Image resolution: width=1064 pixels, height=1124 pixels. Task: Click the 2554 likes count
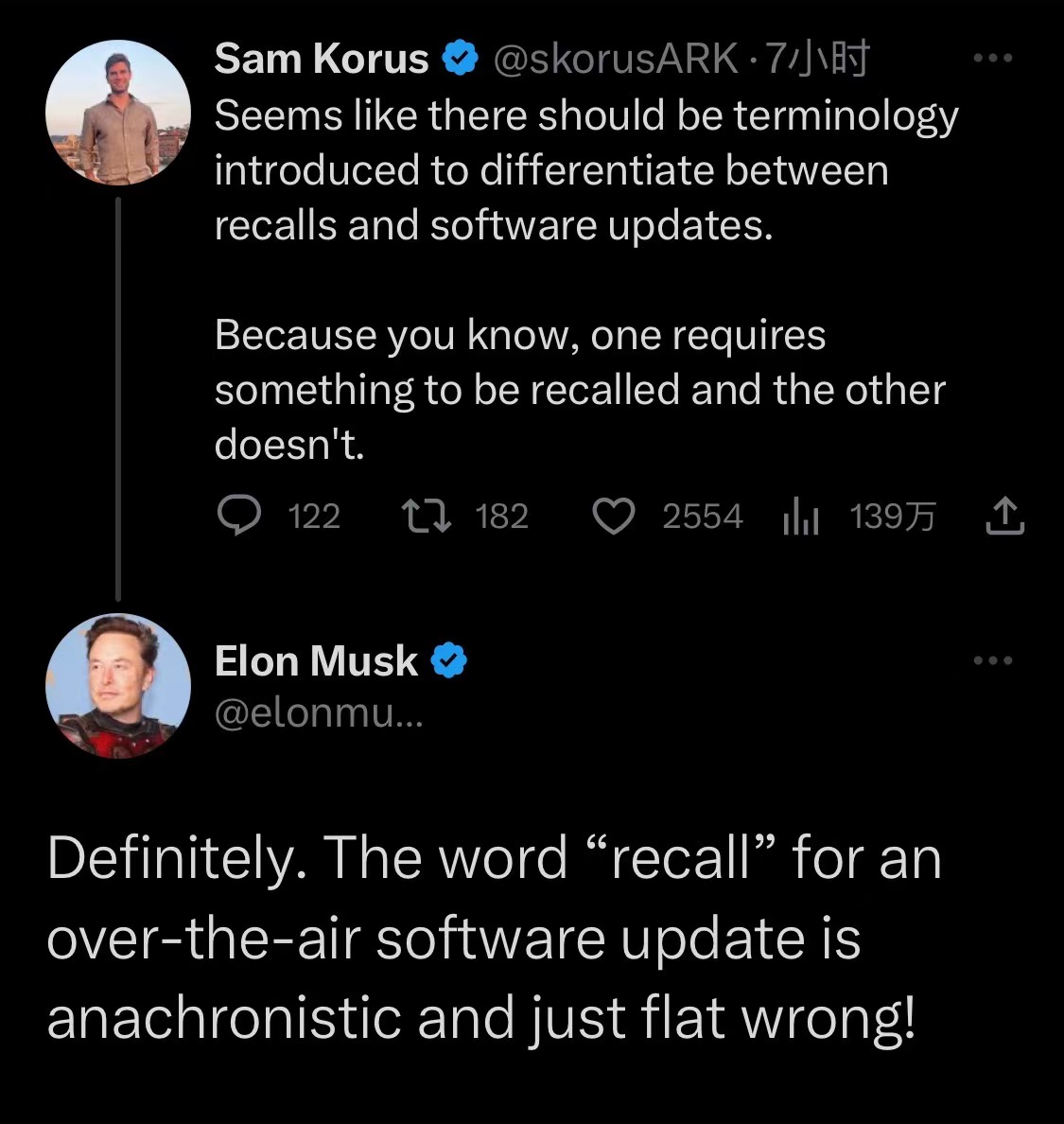702,517
